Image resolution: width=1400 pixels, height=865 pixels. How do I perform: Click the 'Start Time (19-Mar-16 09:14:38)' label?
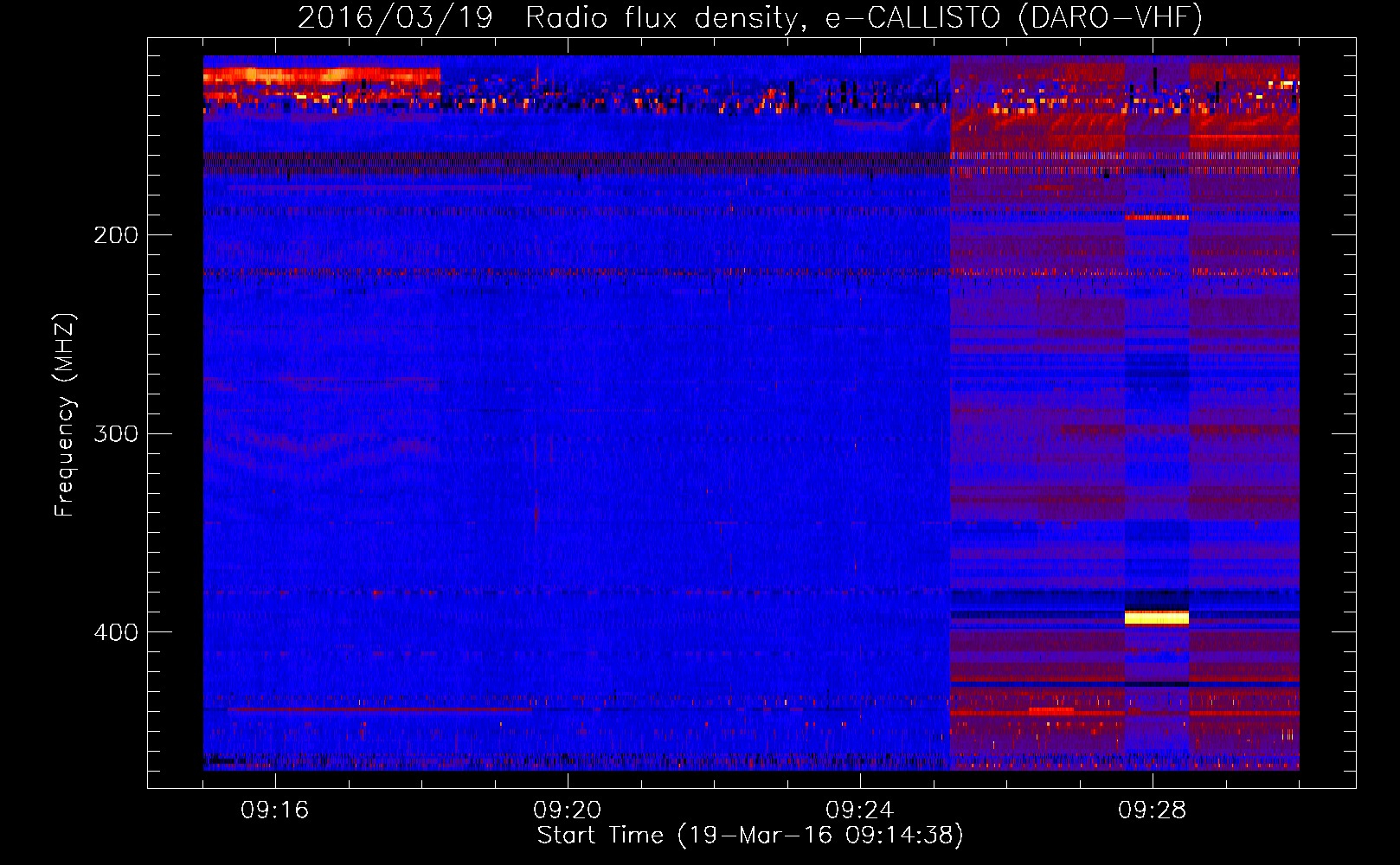coord(750,836)
